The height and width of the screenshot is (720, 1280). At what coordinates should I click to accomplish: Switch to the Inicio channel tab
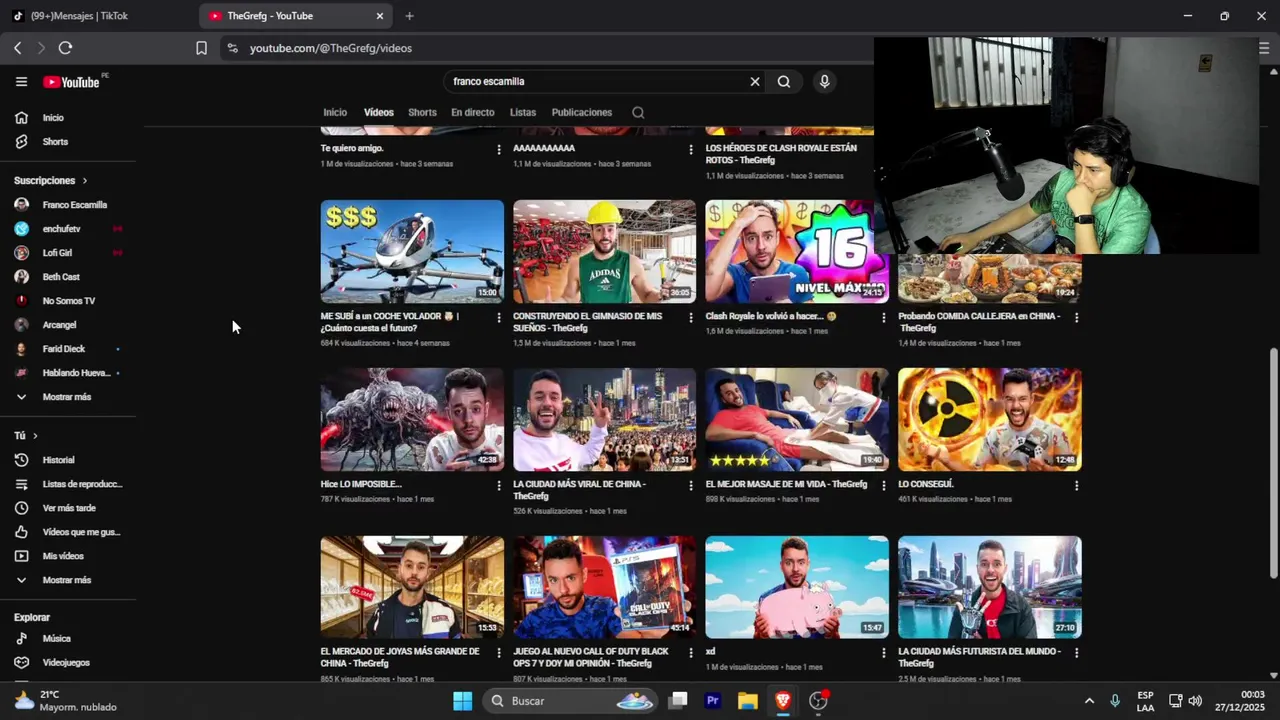pos(335,113)
